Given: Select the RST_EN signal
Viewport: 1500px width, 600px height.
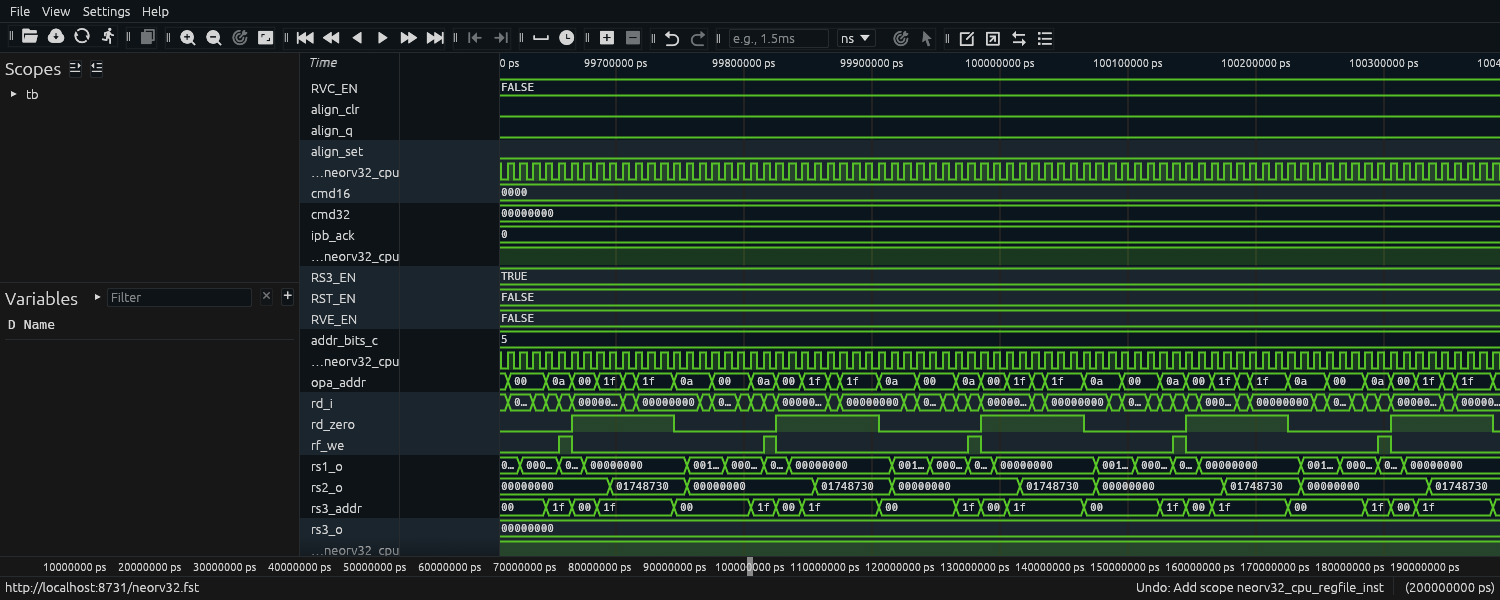Looking at the screenshot, I should point(334,298).
